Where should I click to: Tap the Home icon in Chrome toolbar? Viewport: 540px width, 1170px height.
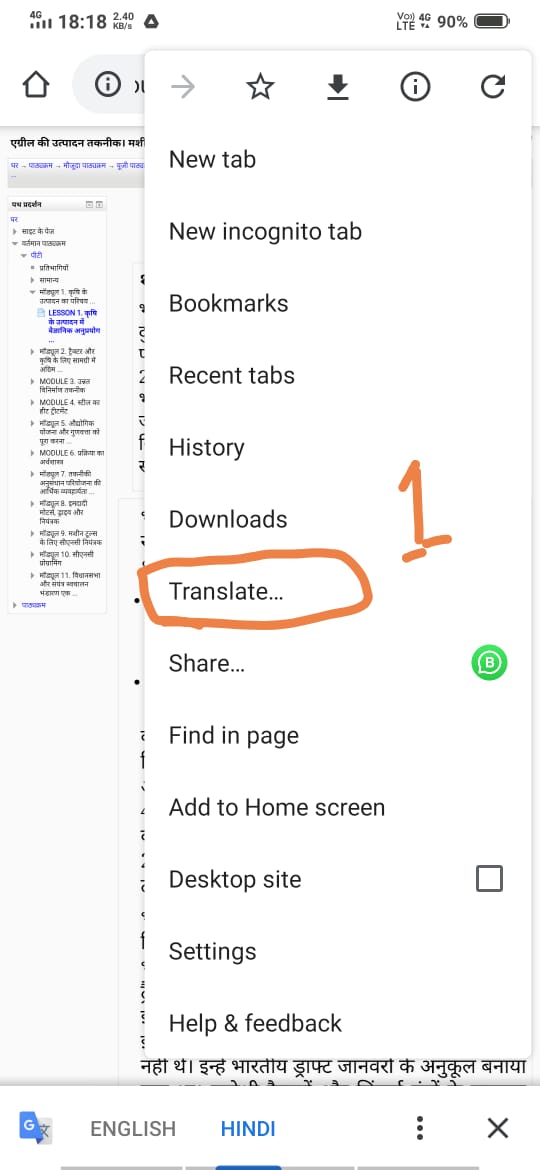pos(37,85)
